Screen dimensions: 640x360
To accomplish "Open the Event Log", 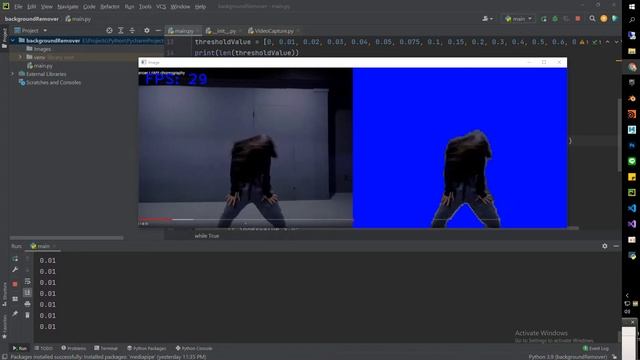I will coord(596,348).
